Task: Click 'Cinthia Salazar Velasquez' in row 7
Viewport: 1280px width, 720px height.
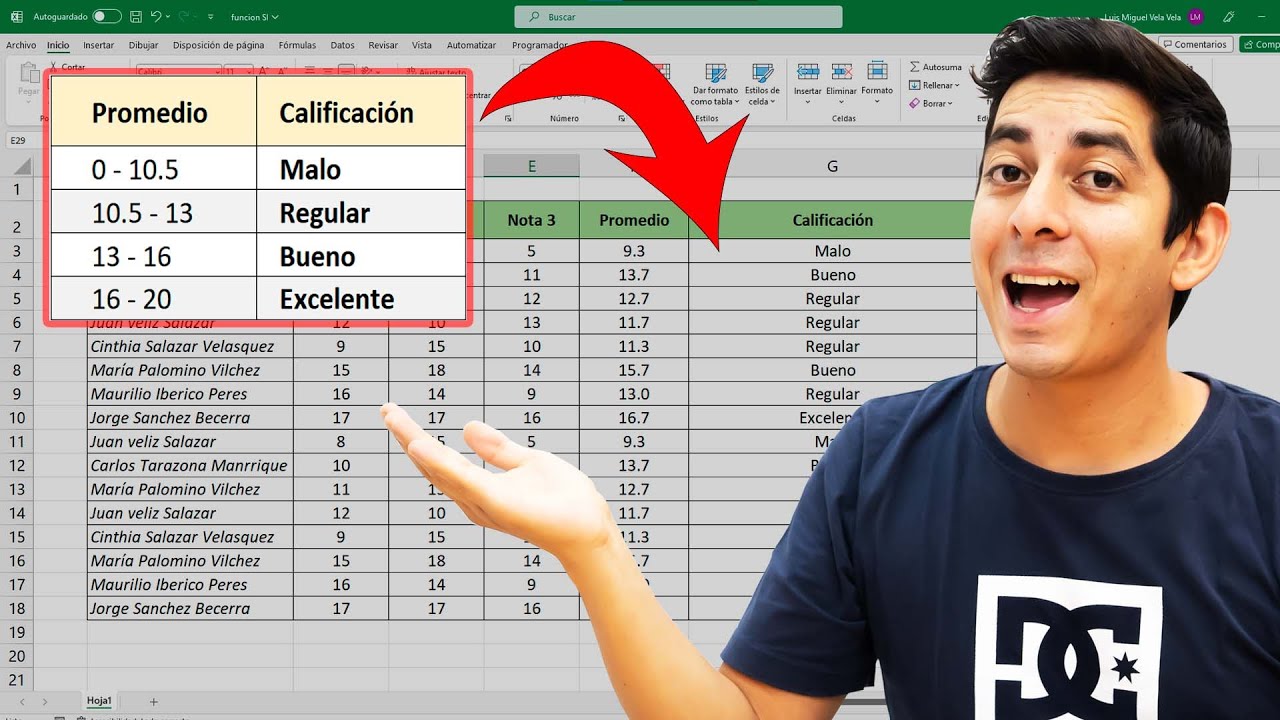Action: click(190, 346)
